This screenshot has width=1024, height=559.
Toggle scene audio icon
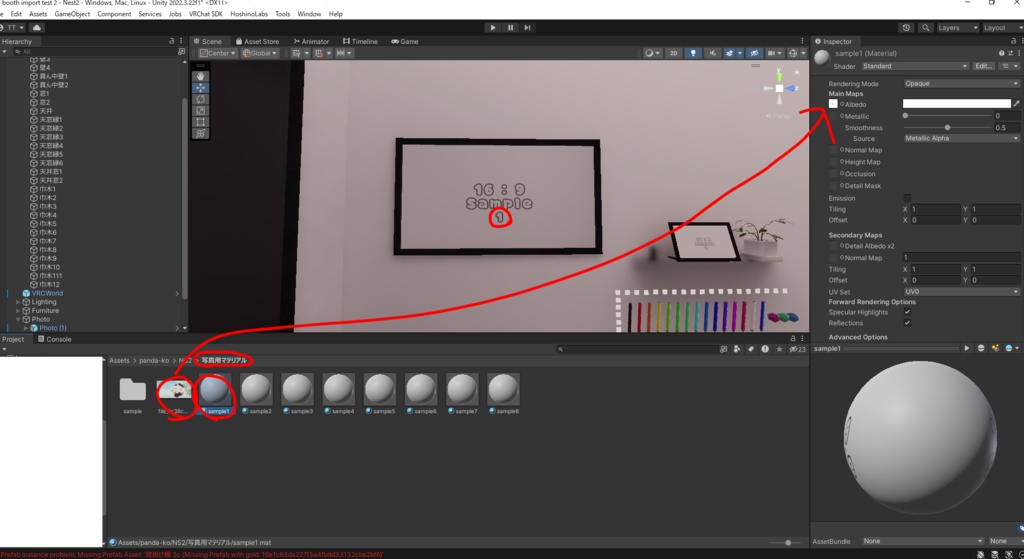coord(712,53)
